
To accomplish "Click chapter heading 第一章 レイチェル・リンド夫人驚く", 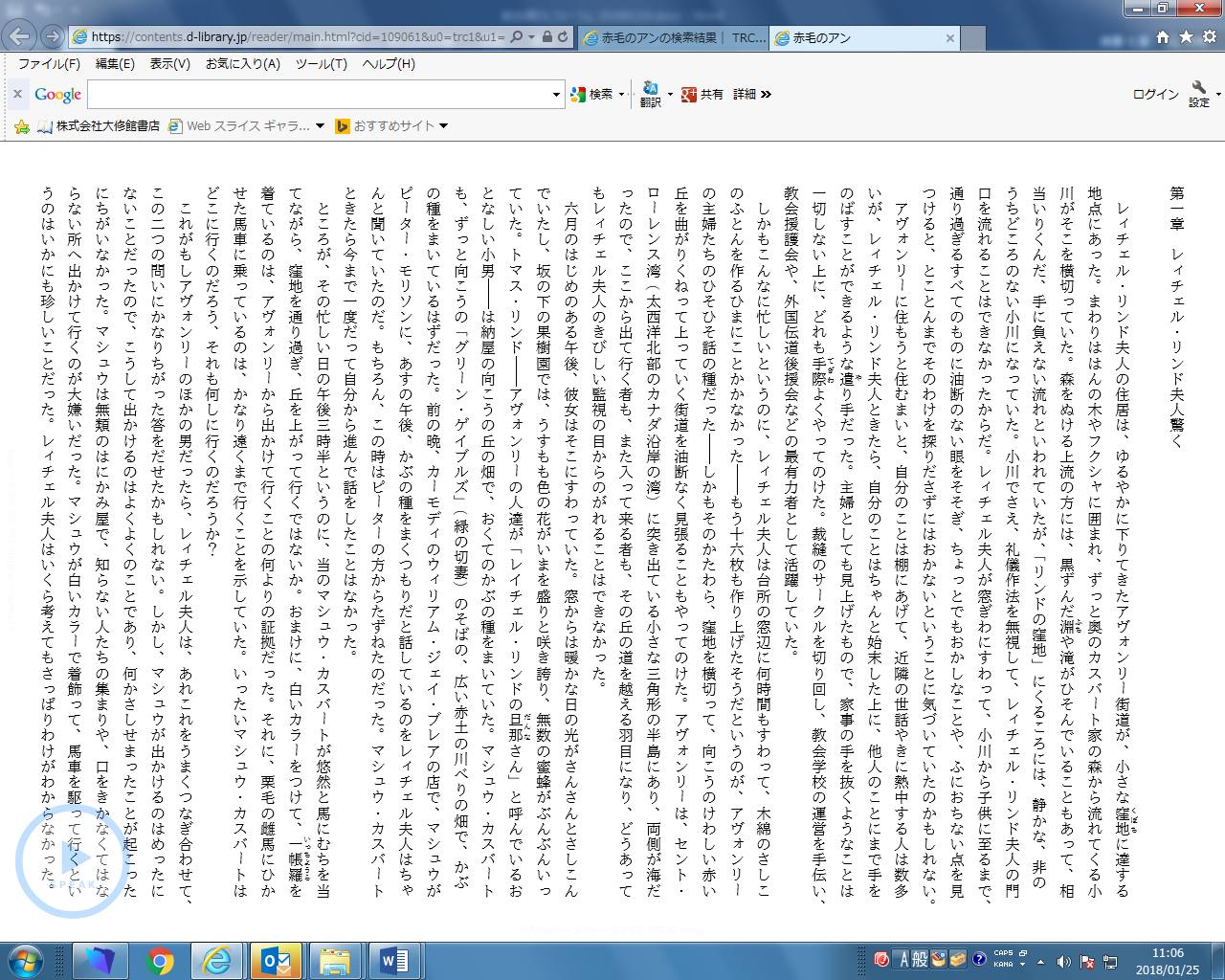I will point(1176,316).
